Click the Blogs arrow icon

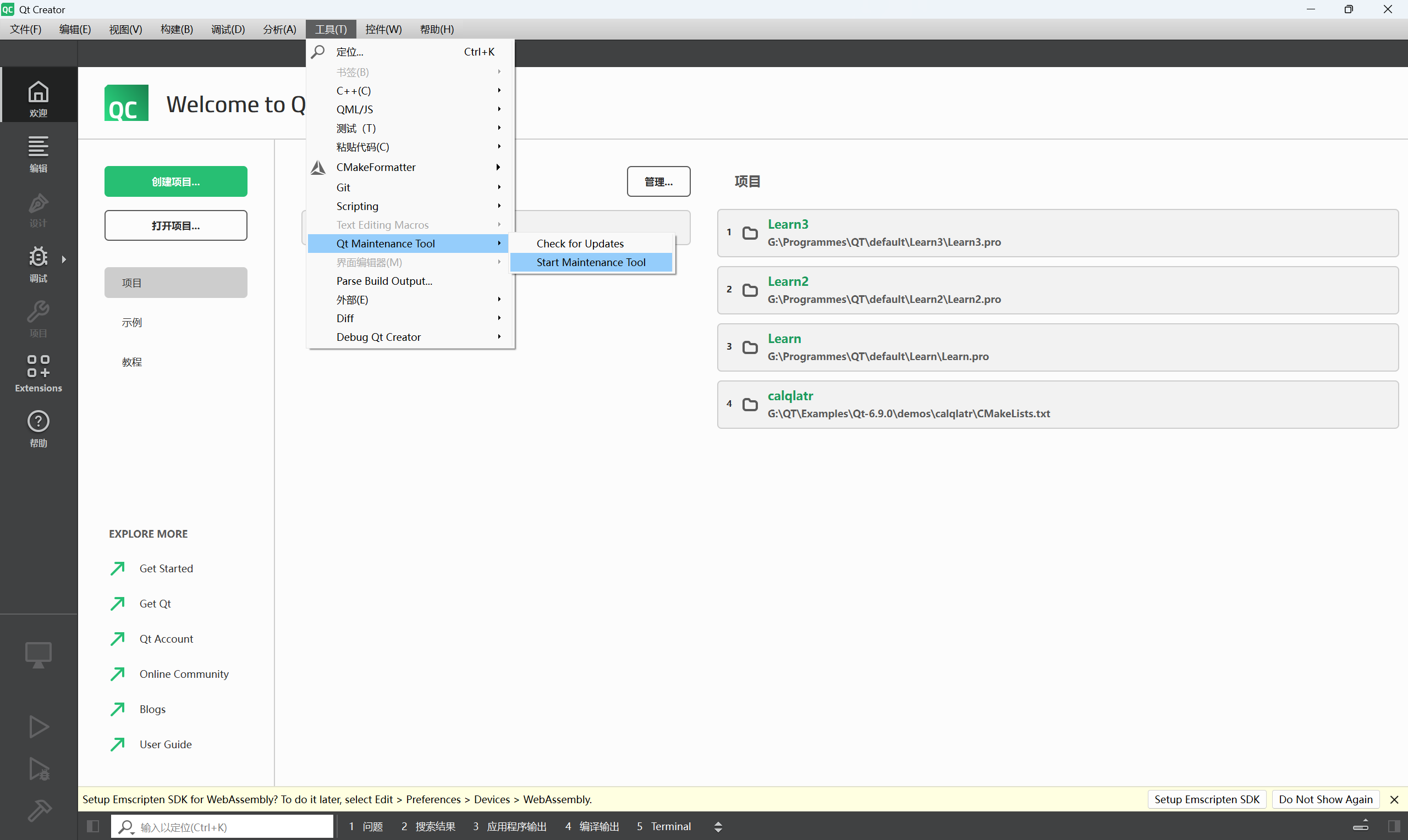[x=118, y=709]
